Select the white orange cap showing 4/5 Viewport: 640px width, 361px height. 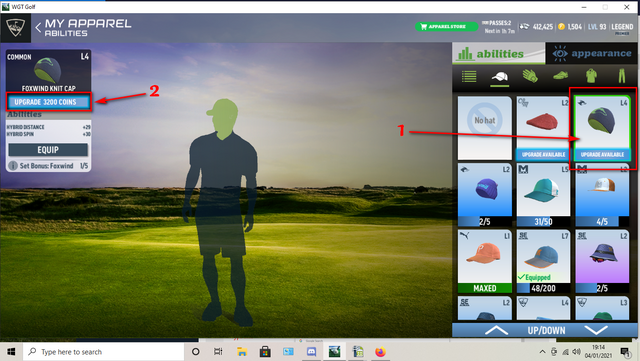click(602, 195)
